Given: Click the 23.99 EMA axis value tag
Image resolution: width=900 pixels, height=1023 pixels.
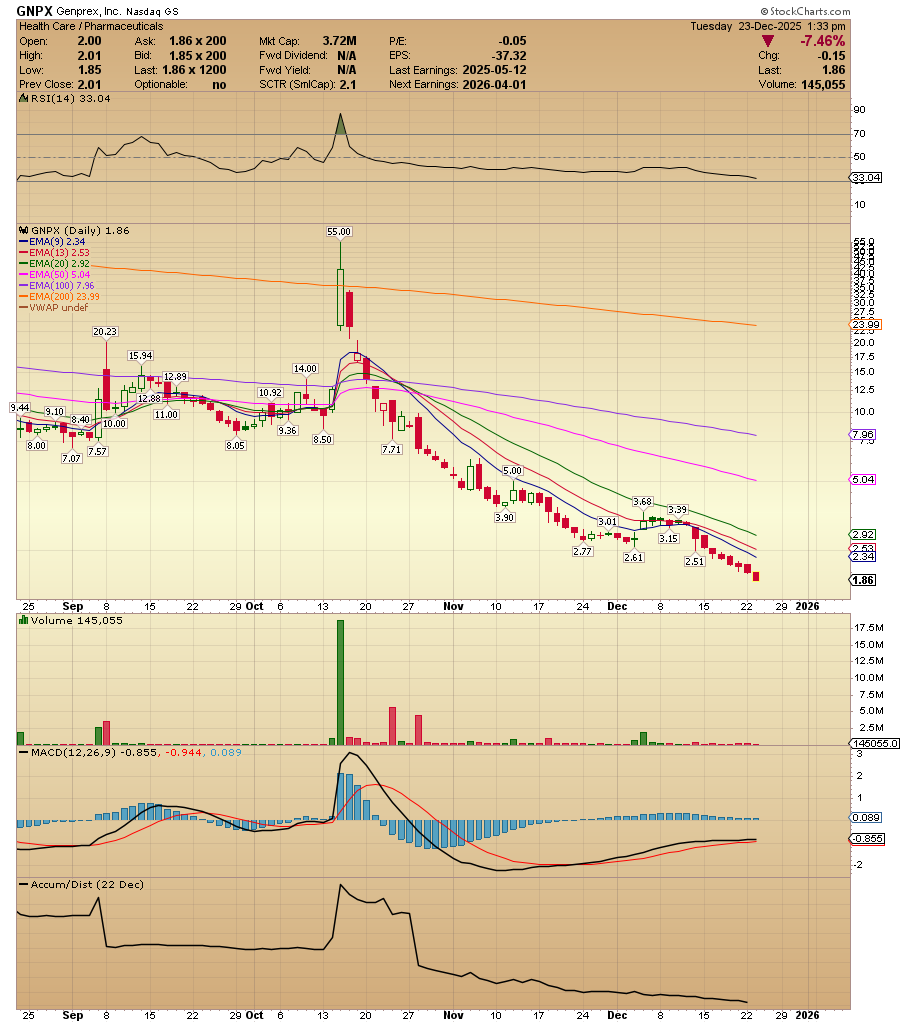Looking at the screenshot, I should point(866,324).
